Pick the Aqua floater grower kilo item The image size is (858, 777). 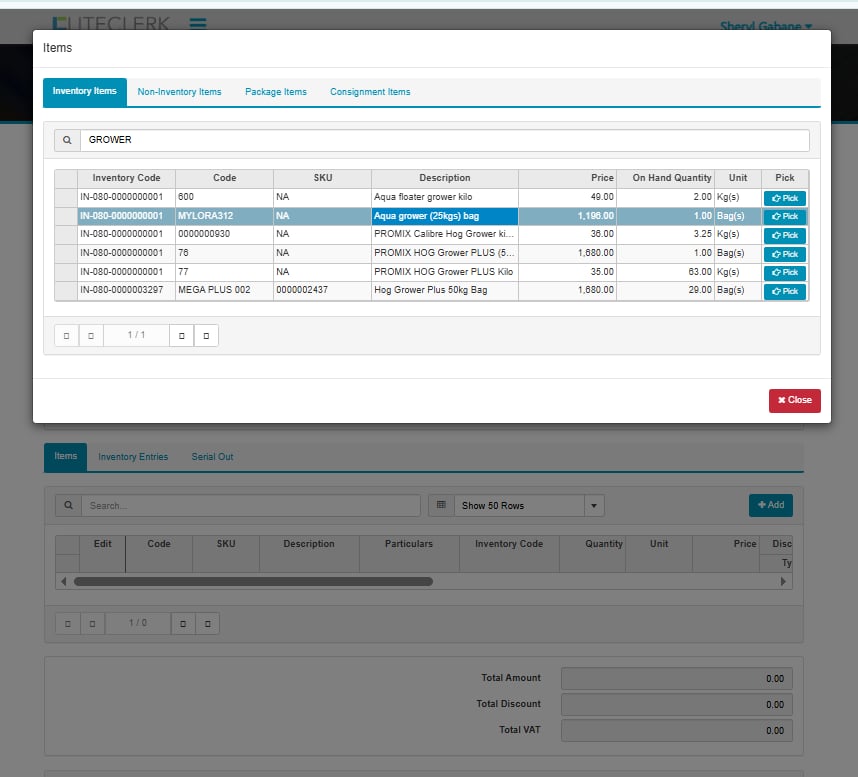point(784,198)
